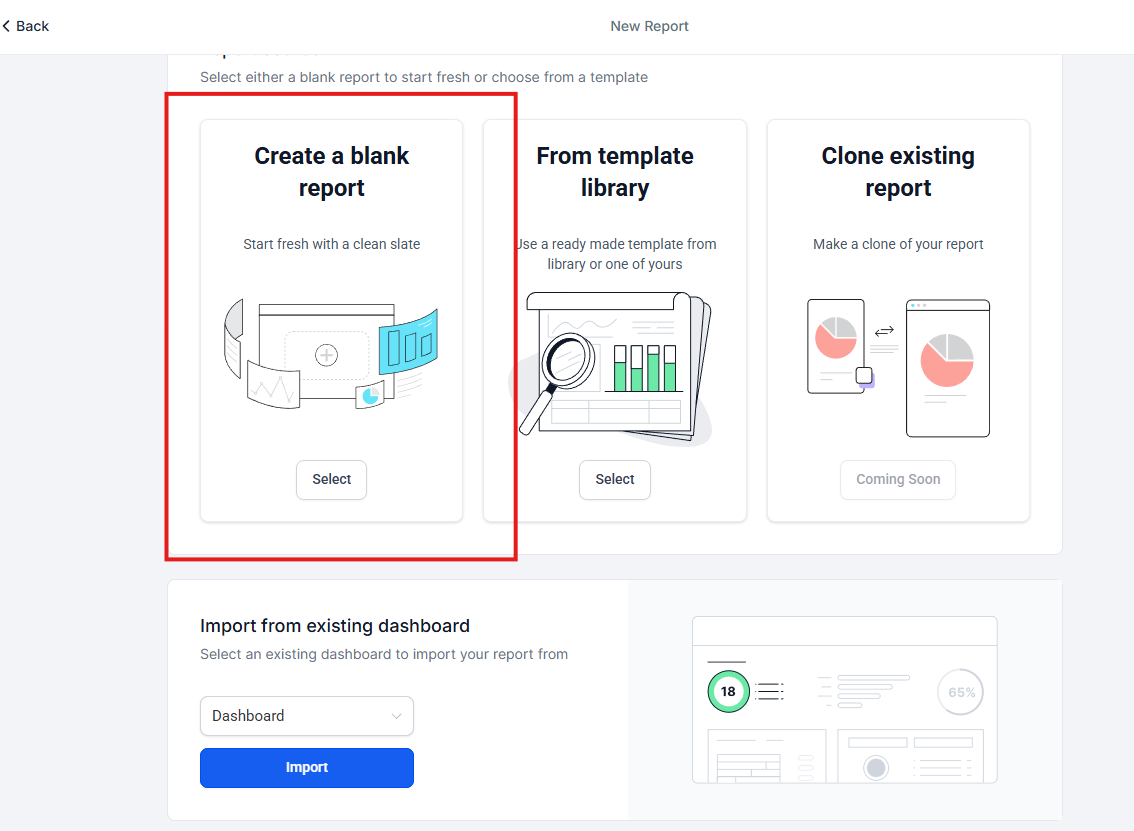Image resolution: width=1134 pixels, height=831 pixels.
Task: Click the swap arrows in clone report illustration
Action: pos(884,331)
